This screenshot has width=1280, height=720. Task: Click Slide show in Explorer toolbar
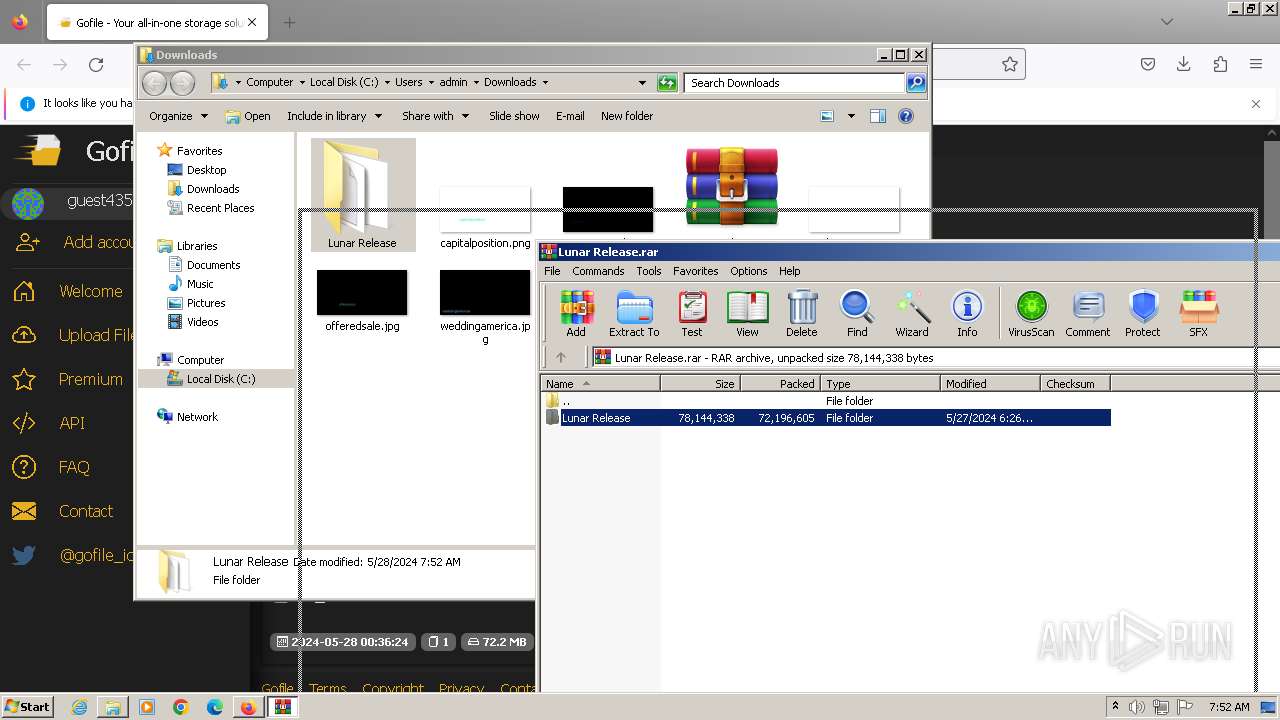click(x=514, y=116)
